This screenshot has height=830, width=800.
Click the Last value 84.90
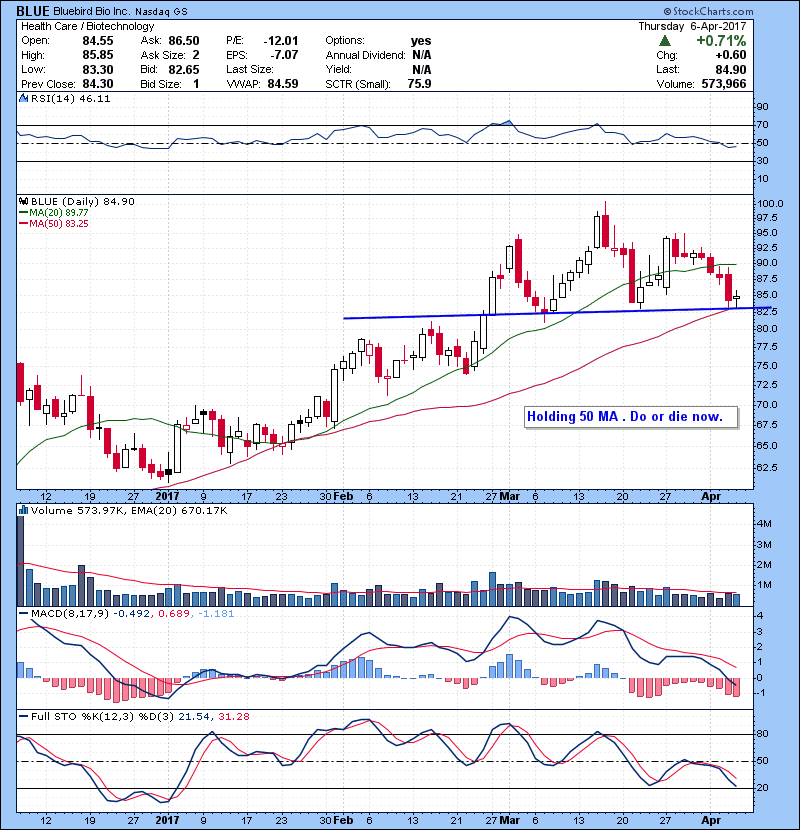click(x=731, y=69)
